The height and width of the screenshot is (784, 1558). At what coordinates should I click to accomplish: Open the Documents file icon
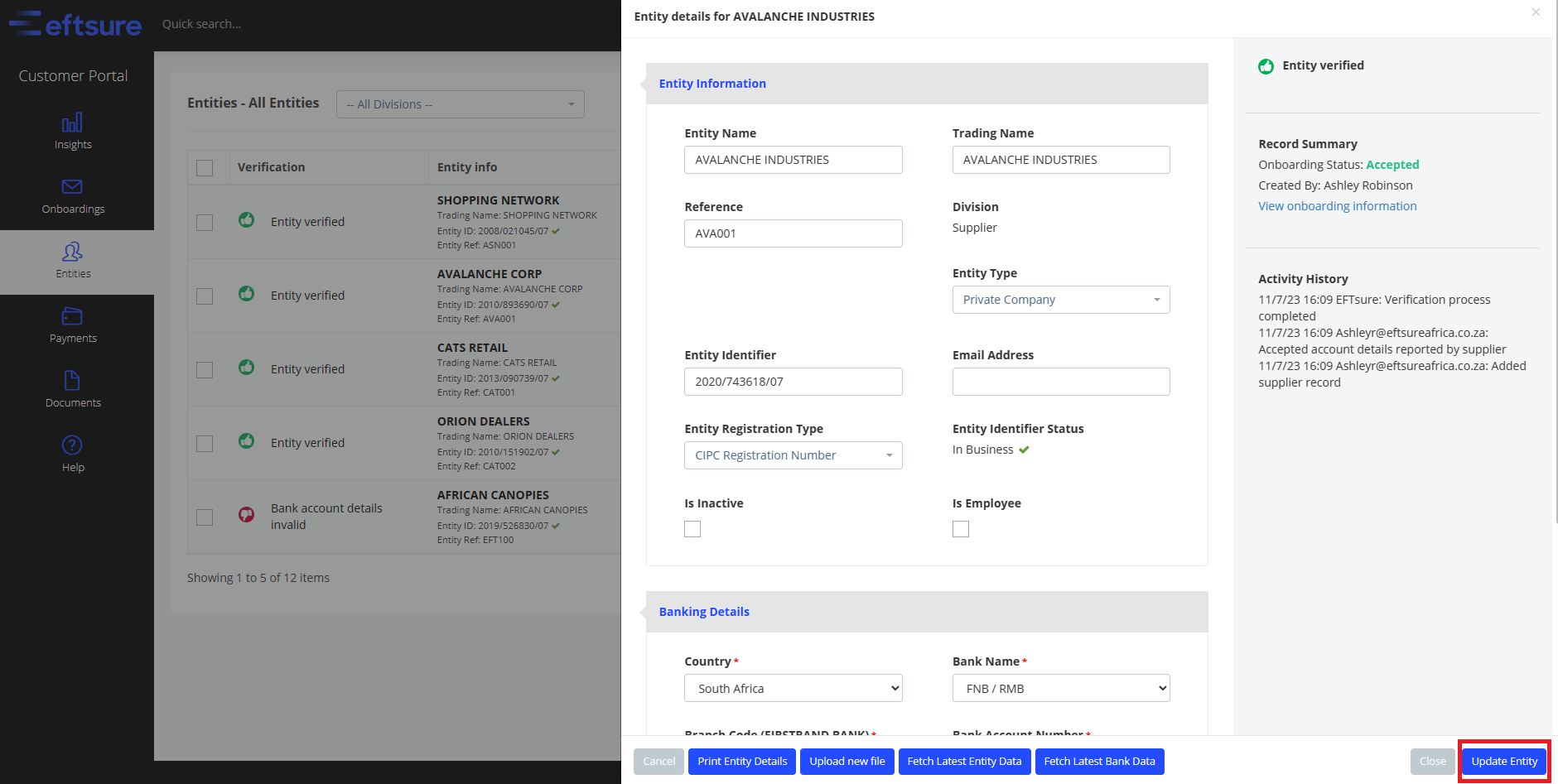[x=72, y=380]
